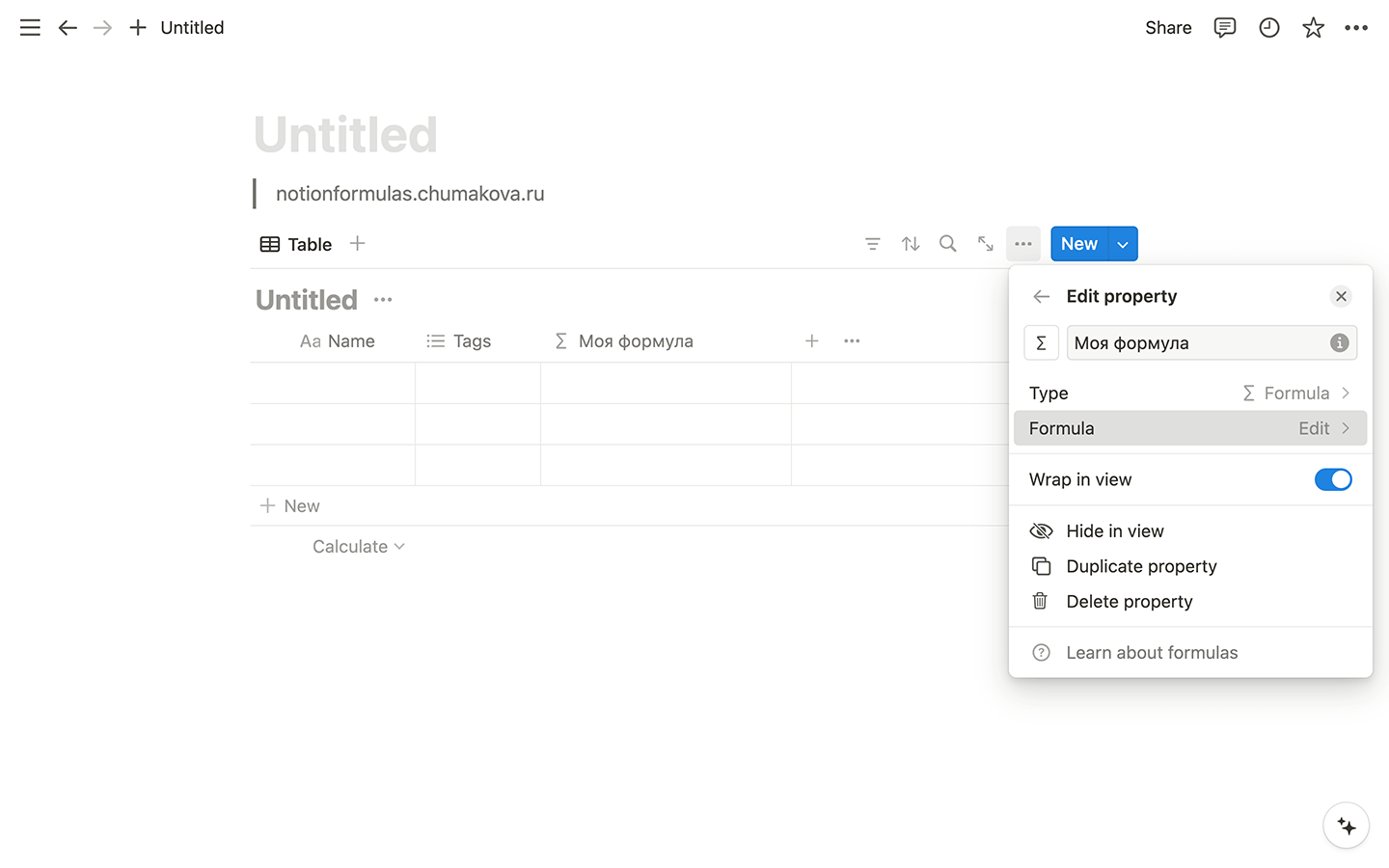Open page history clock icon
The width and height of the screenshot is (1389, 868).
click(x=1269, y=28)
